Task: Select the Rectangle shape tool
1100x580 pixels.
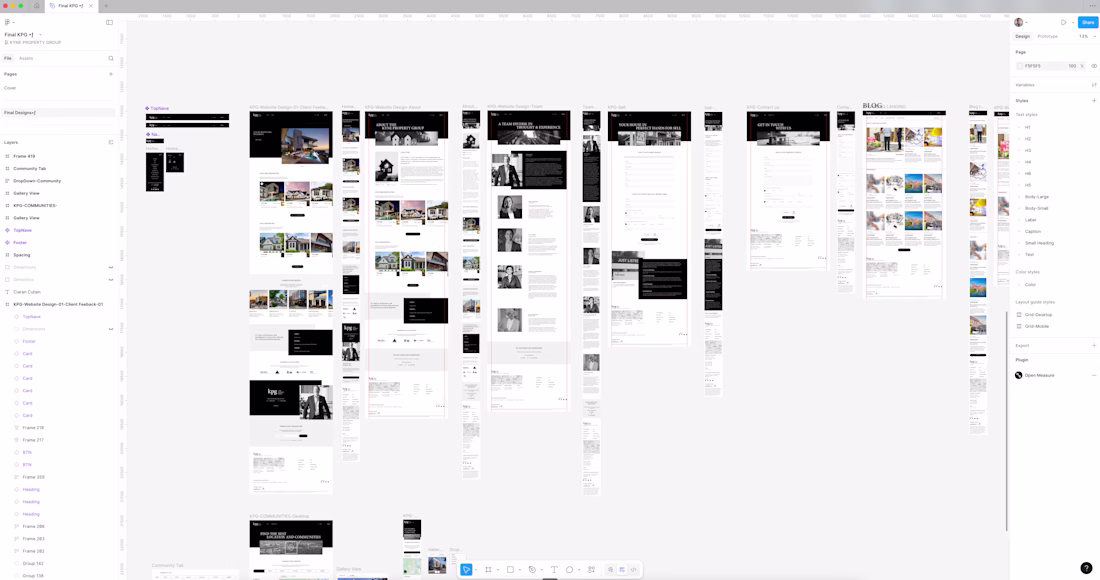Action: (x=510, y=569)
